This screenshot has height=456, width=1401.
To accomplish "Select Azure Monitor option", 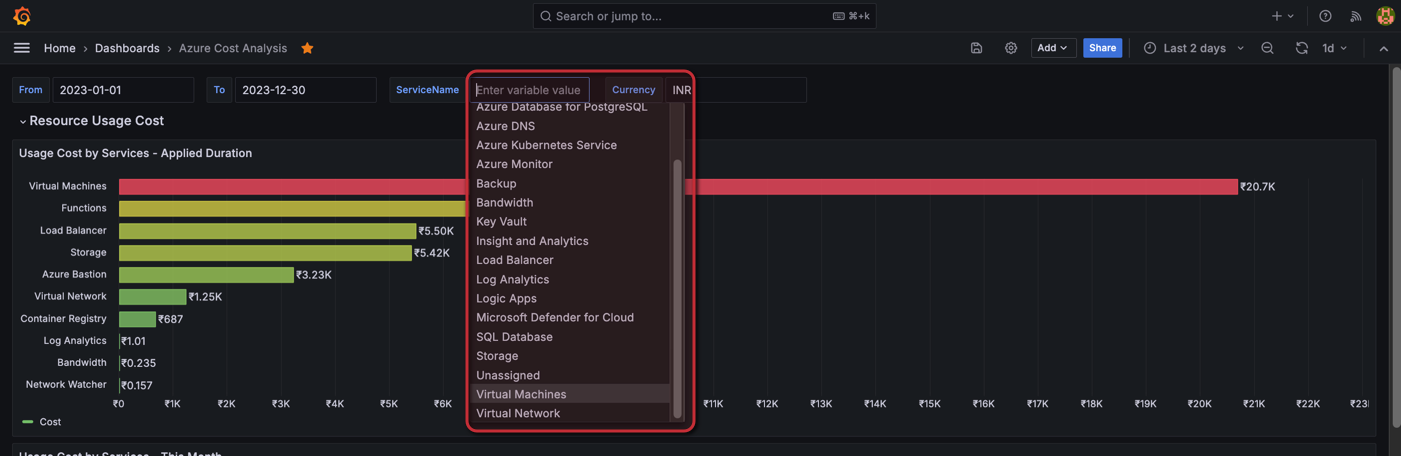I will pyautogui.click(x=570, y=164).
